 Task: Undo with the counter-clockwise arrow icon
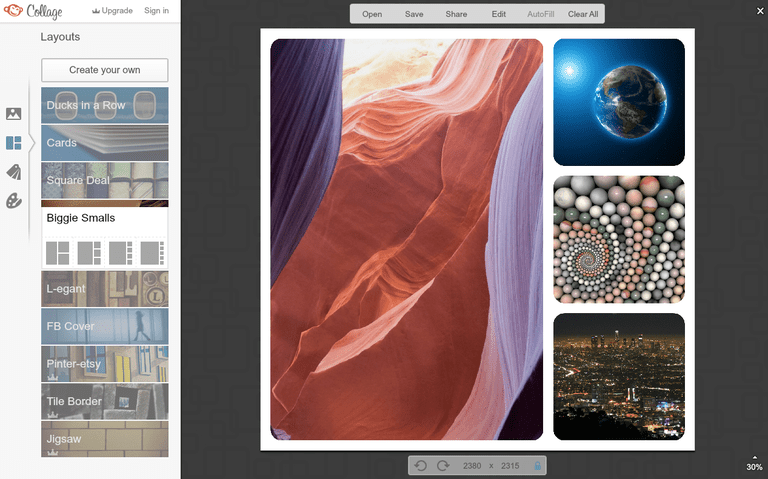tap(421, 465)
